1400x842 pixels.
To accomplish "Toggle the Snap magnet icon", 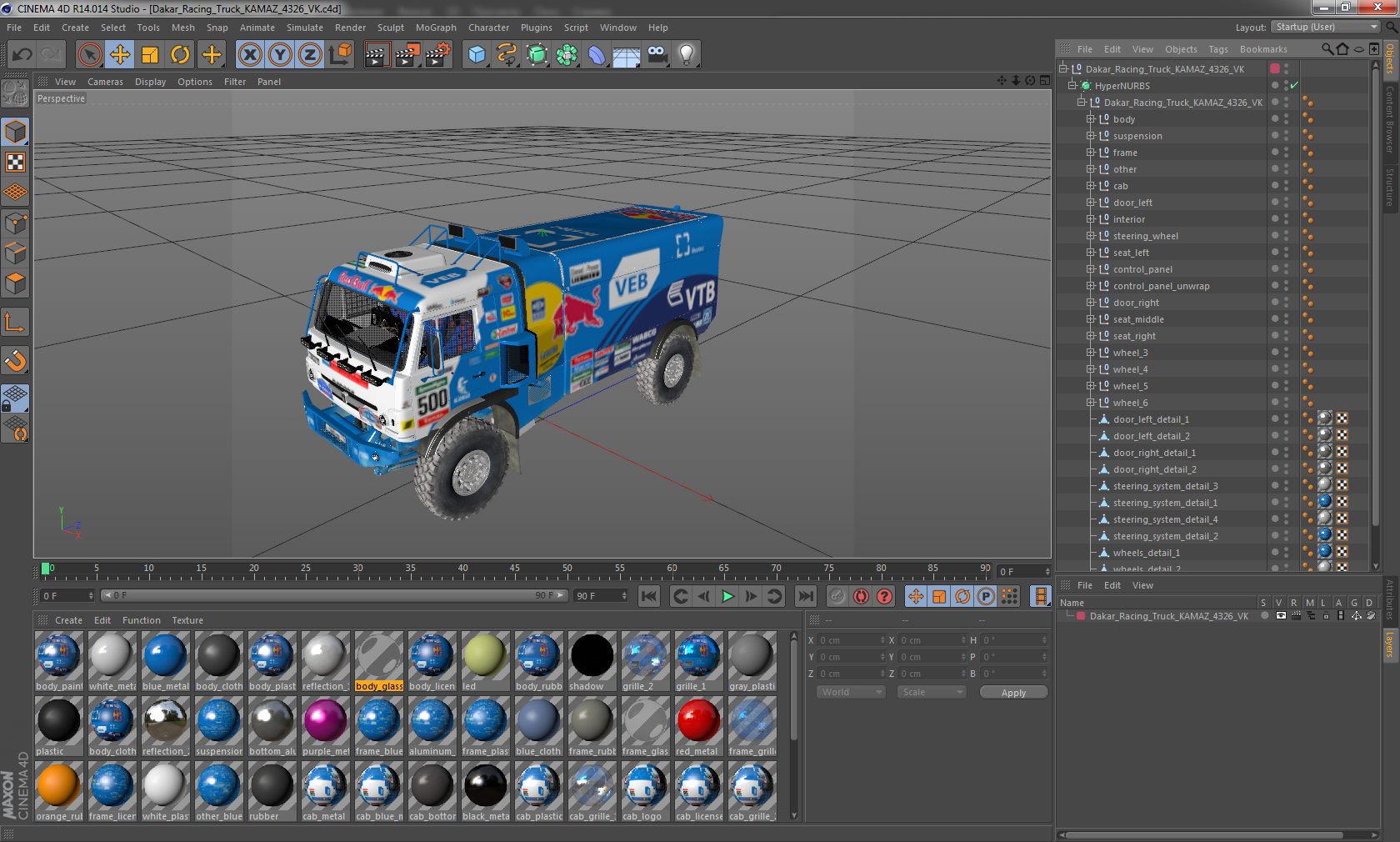I will (x=15, y=361).
